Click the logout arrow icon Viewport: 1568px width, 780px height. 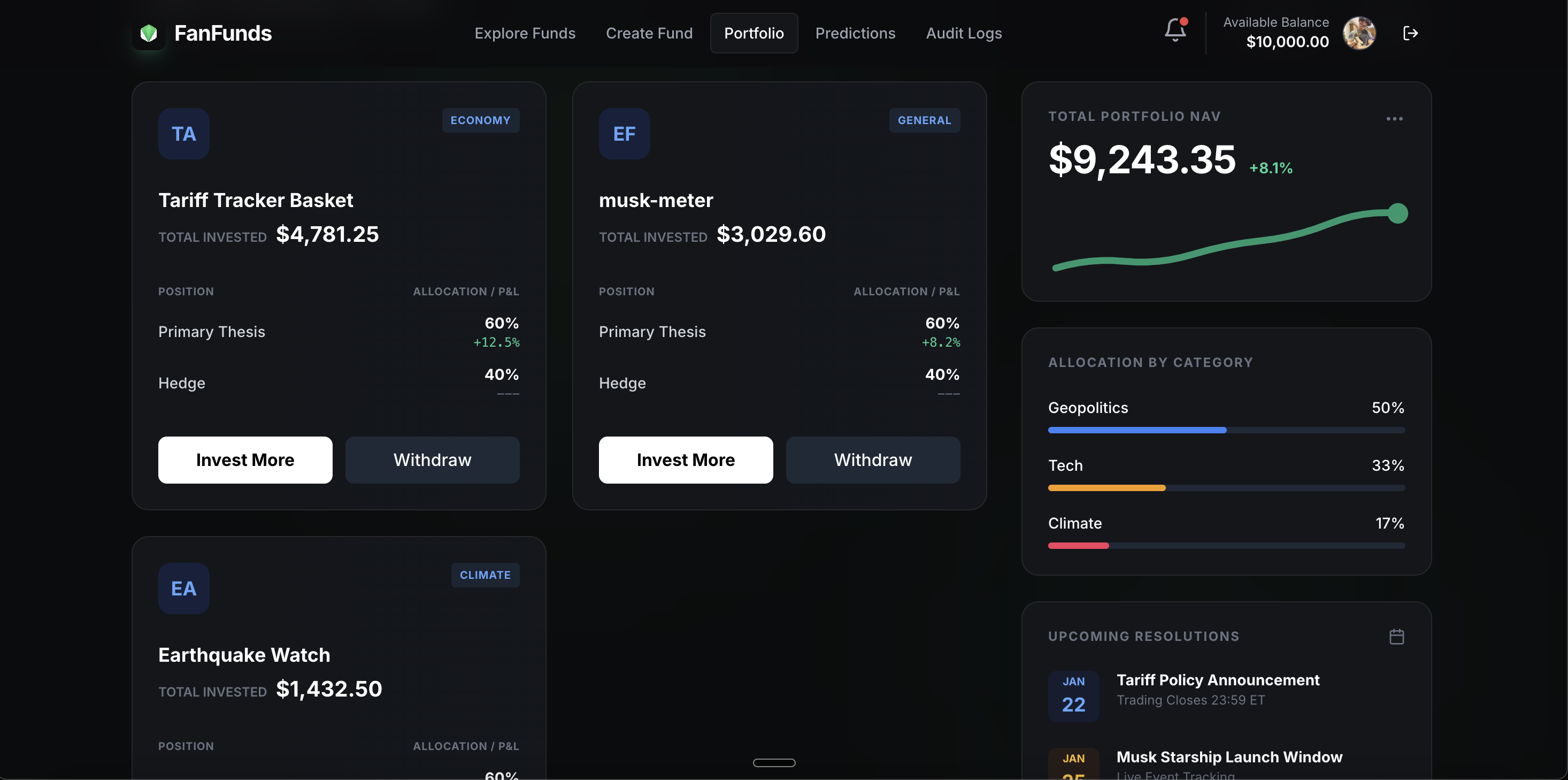click(x=1410, y=34)
